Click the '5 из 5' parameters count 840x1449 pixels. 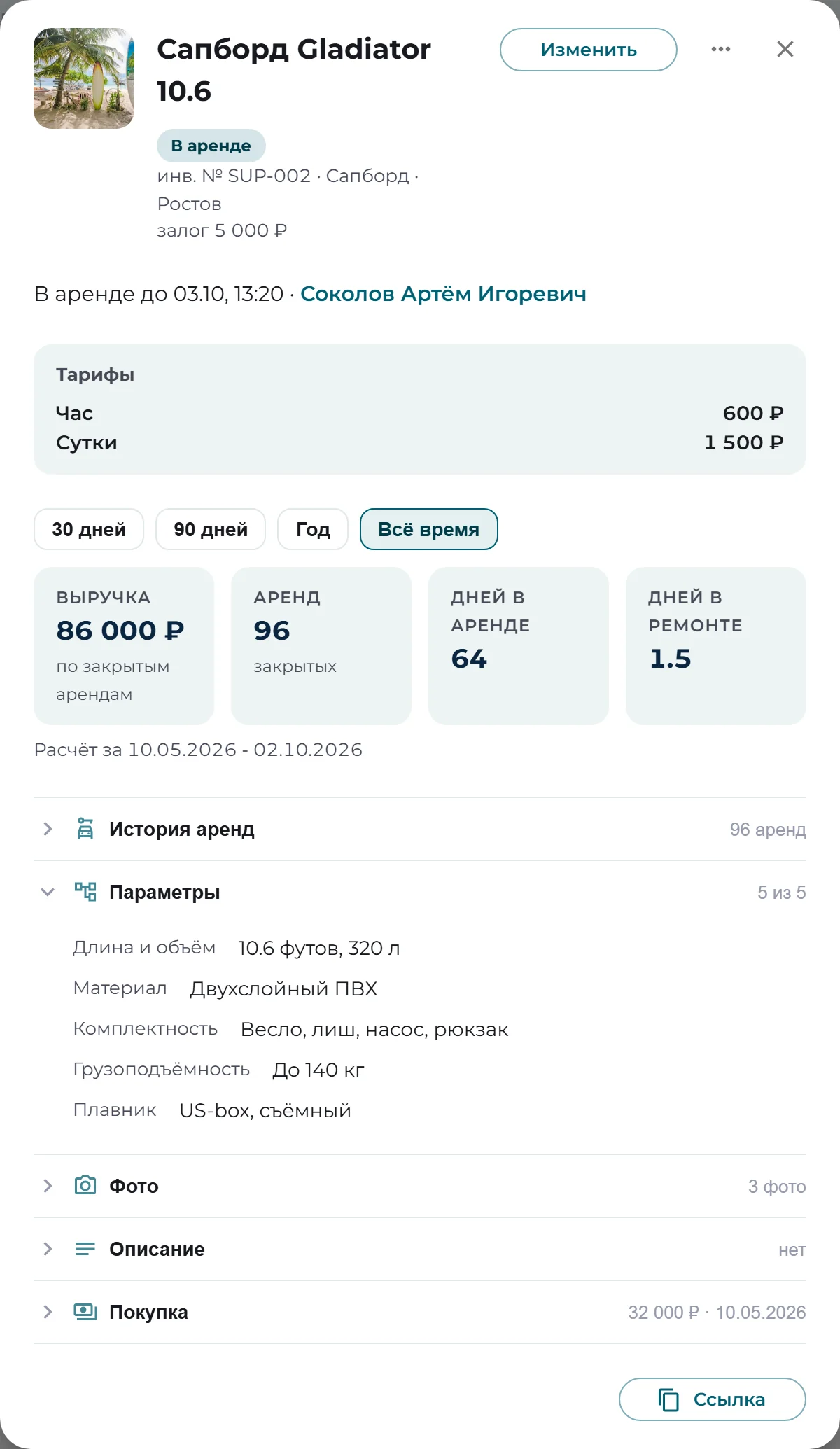pos(781,892)
